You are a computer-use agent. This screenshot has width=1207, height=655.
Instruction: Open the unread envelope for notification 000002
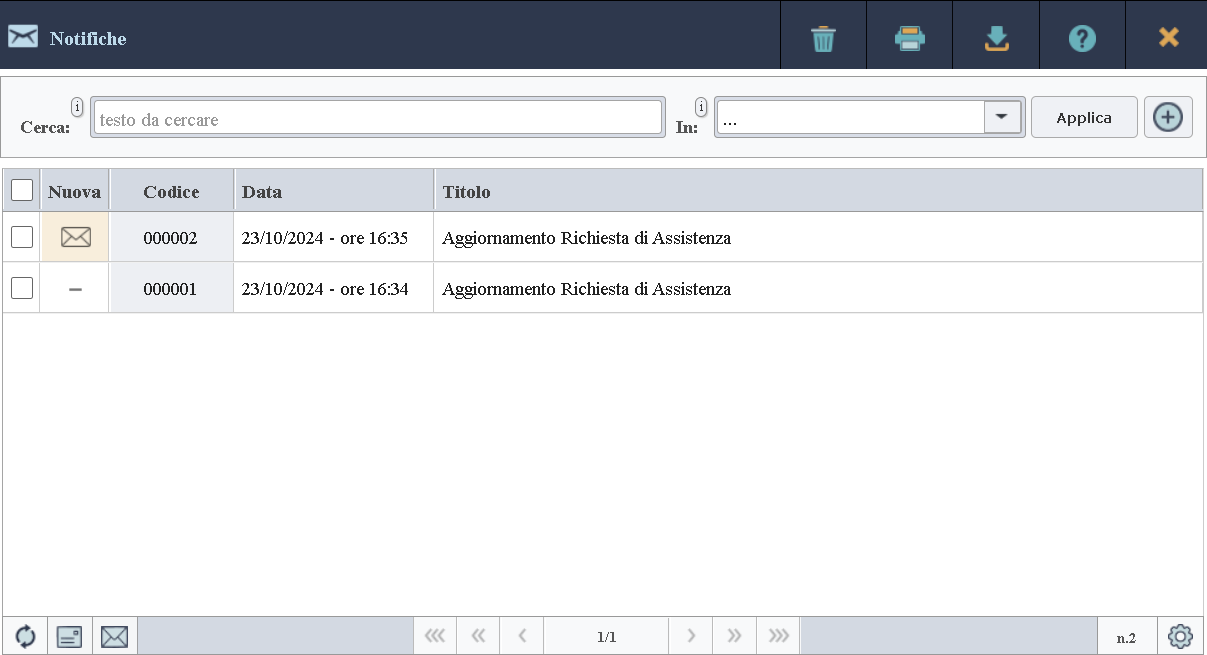(74, 237)
